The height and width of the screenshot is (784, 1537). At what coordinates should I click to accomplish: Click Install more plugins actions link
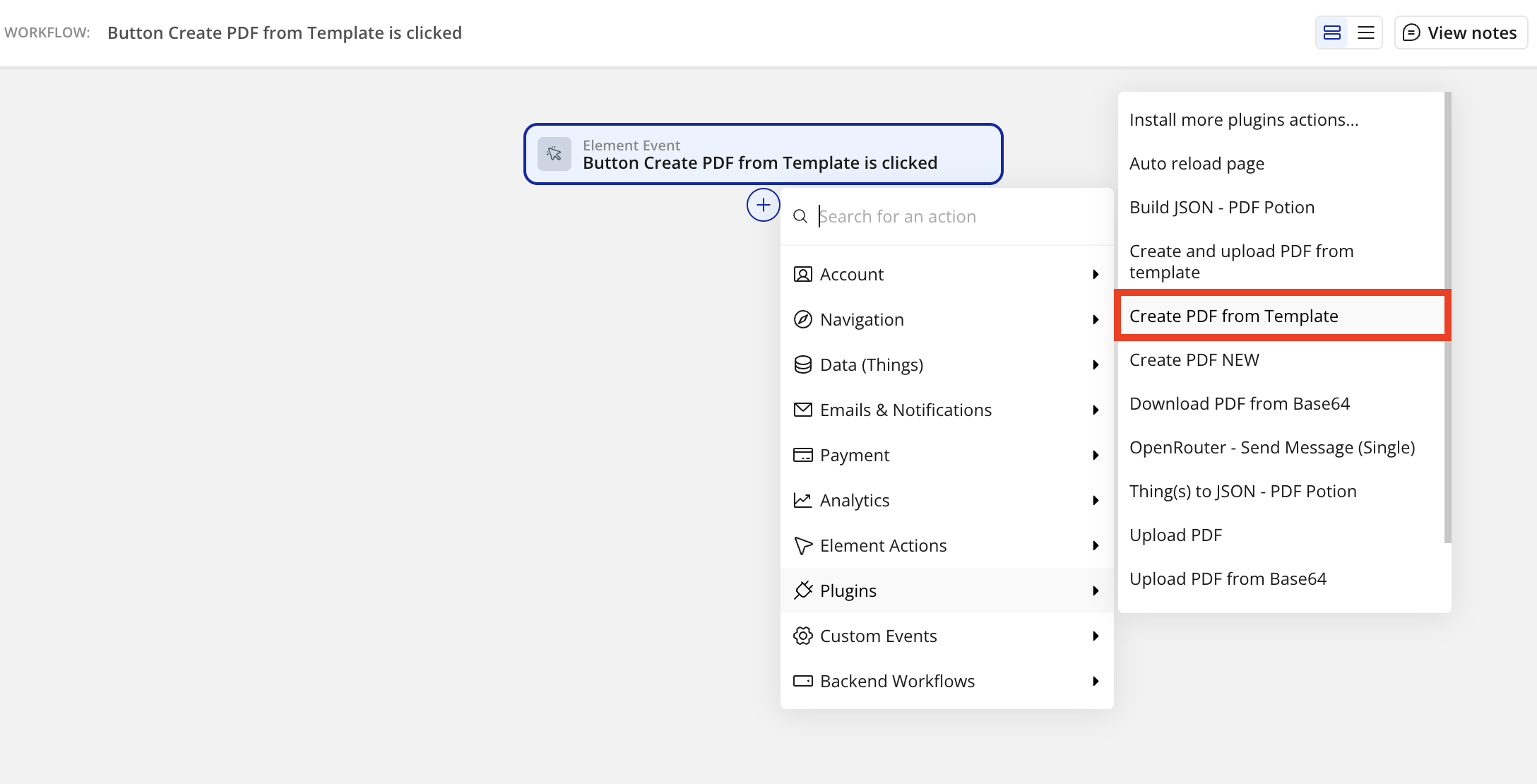click(1243, 119)
